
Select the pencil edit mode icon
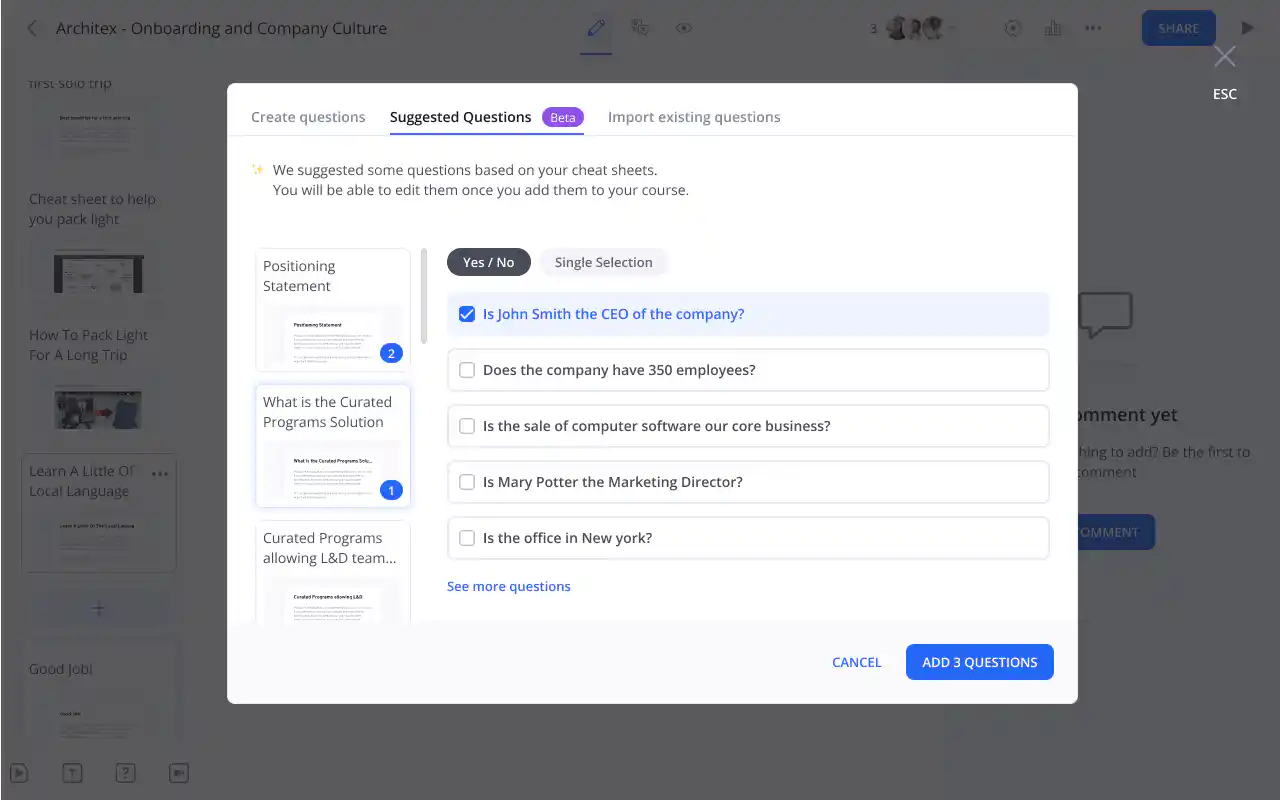point(595,27)
